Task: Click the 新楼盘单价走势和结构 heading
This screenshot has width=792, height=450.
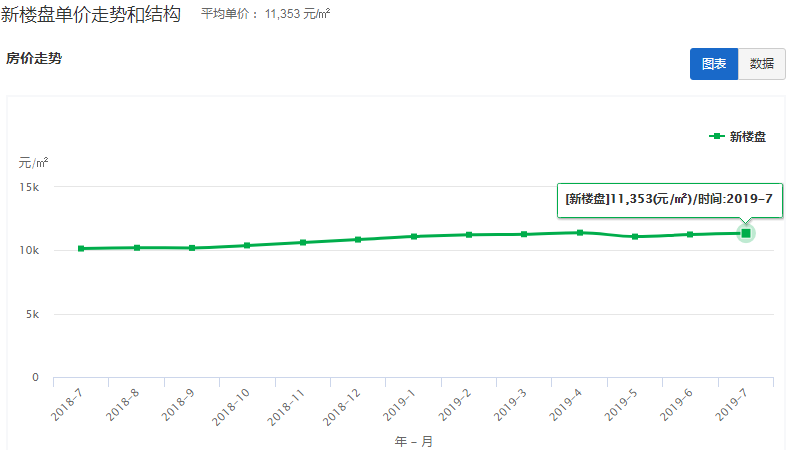Action: tap(91, 14)
